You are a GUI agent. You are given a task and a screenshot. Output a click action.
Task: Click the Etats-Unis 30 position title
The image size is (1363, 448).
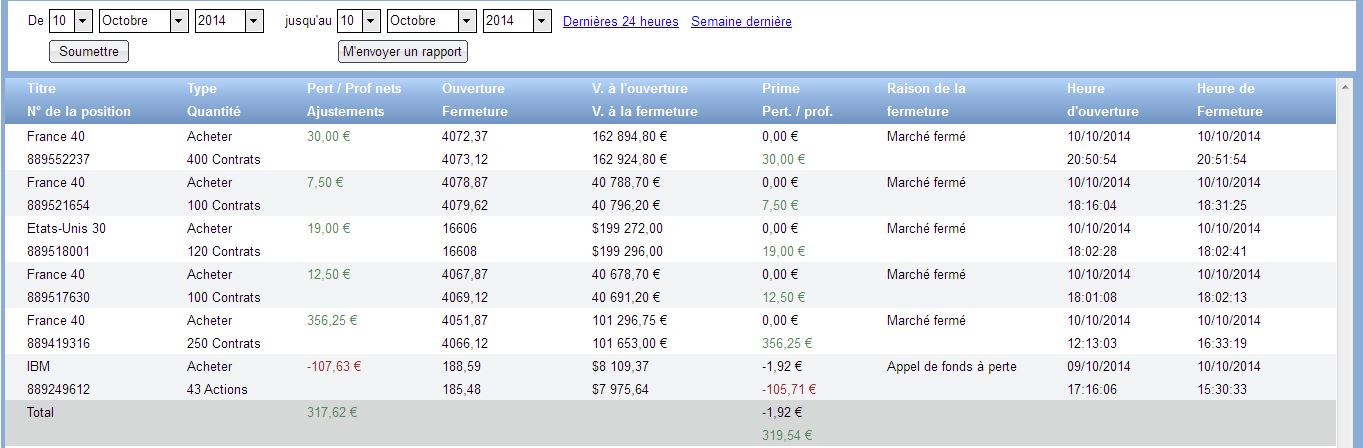66,228
